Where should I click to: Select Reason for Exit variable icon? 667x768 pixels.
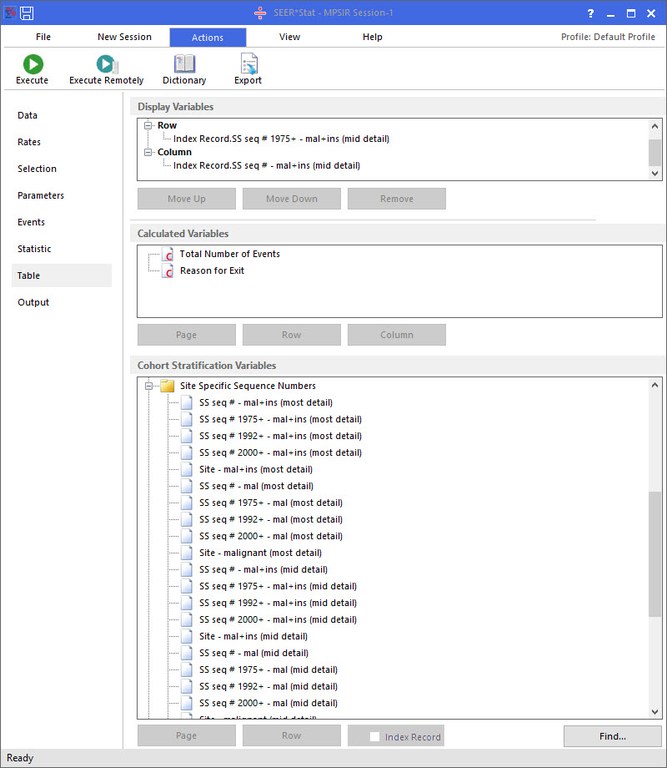click(x=167, y=271)
